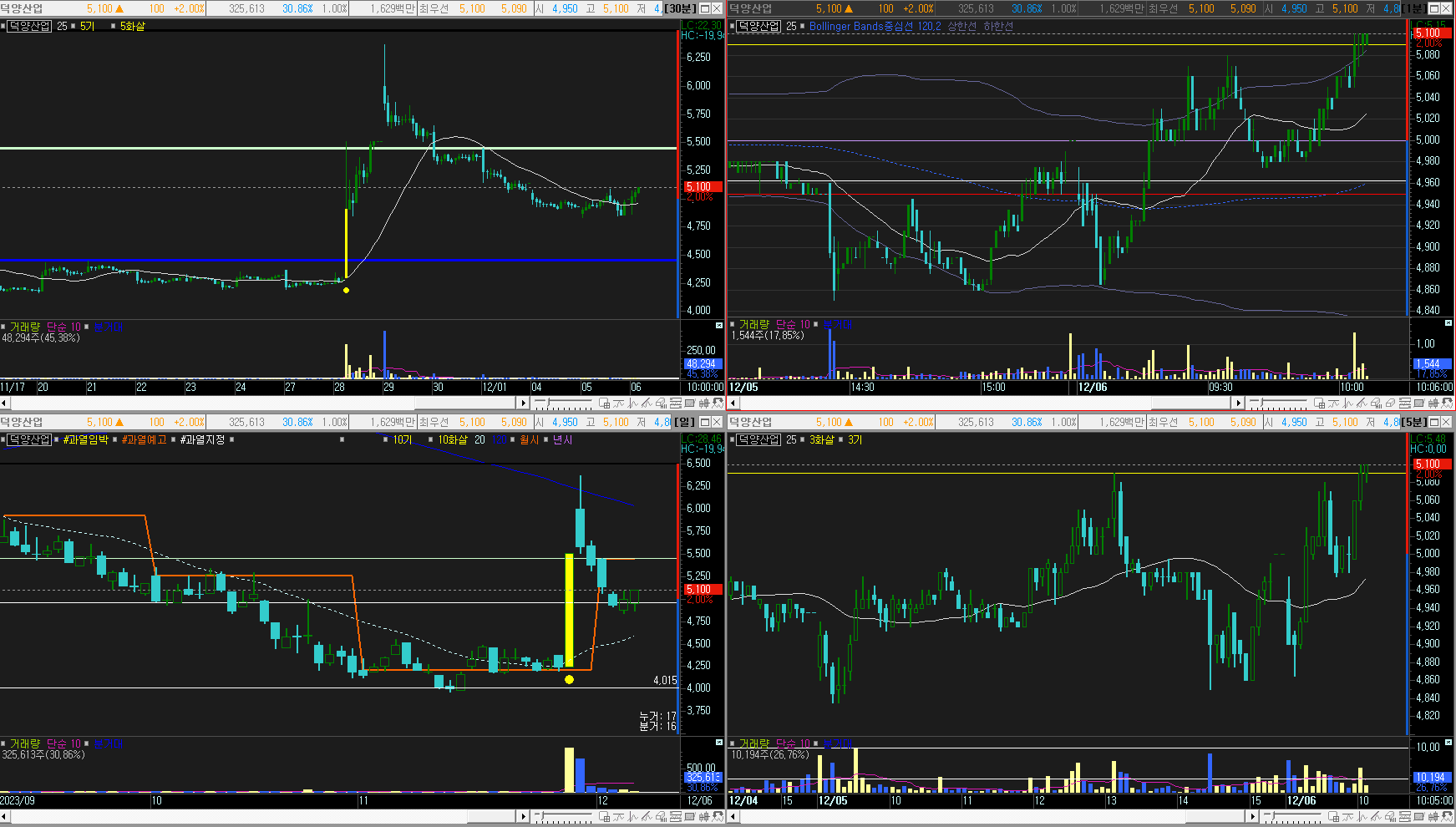Click candlestick icon in daily chart toolbar
Image resolution: width=1456 pixels, height=827 pixels.
pyautogui.click(x=703, y=816)
